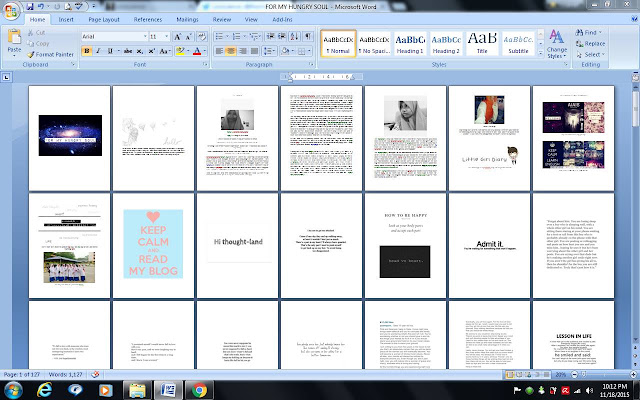
Task: Select the Keep Calm Read My Blog page thumbnail
Action: point(153,244)
